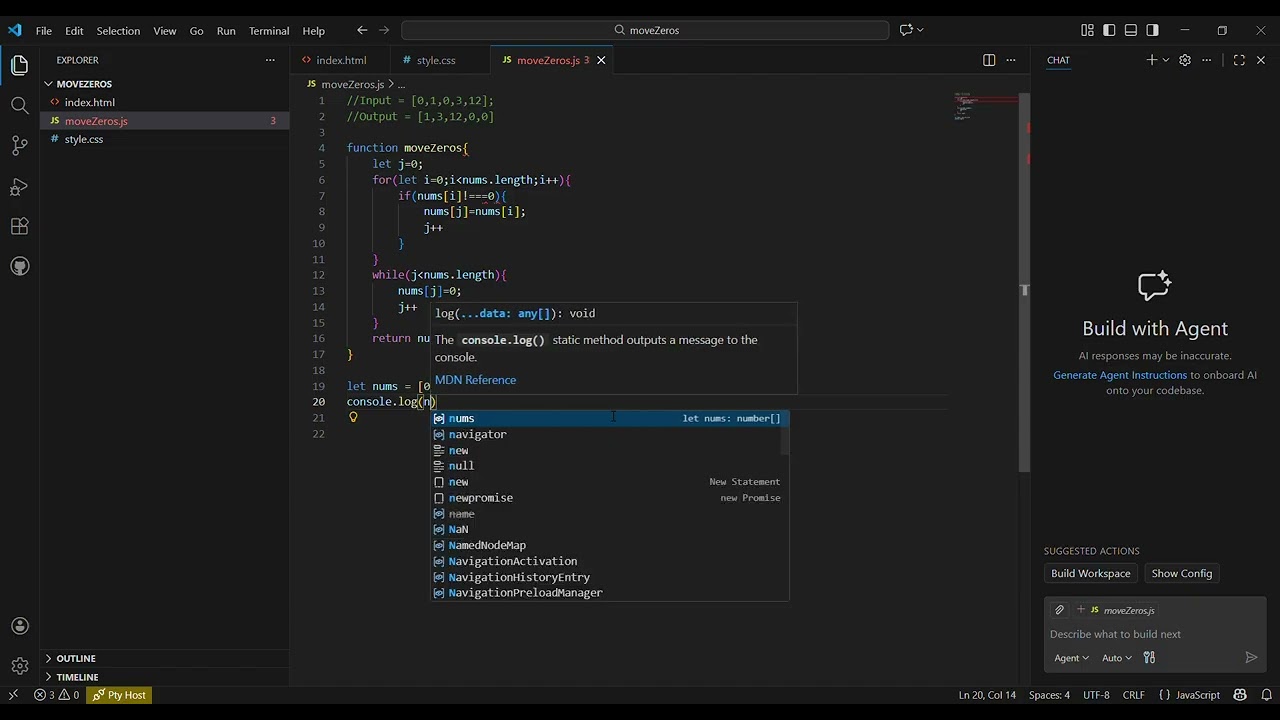Screen dimensions: 1280x720
Task: Toggle the bottom panel visibility
Action: tap(1131, 30)
